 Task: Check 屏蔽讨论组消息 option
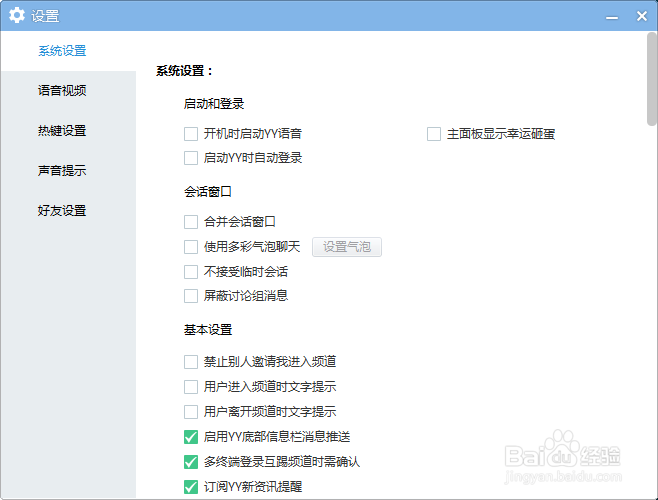coord(191,296)
